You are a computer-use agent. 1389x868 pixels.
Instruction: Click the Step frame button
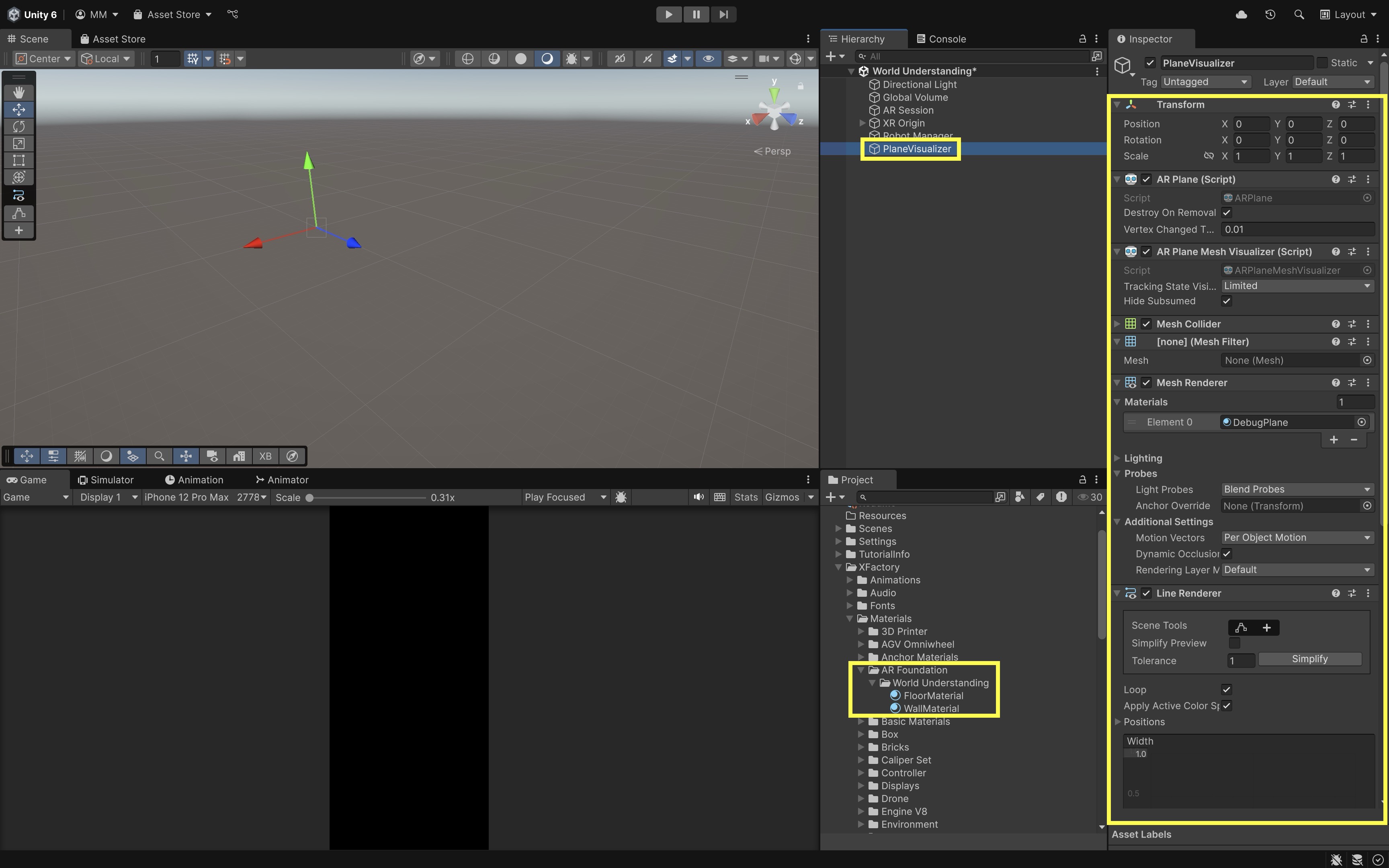723,14
